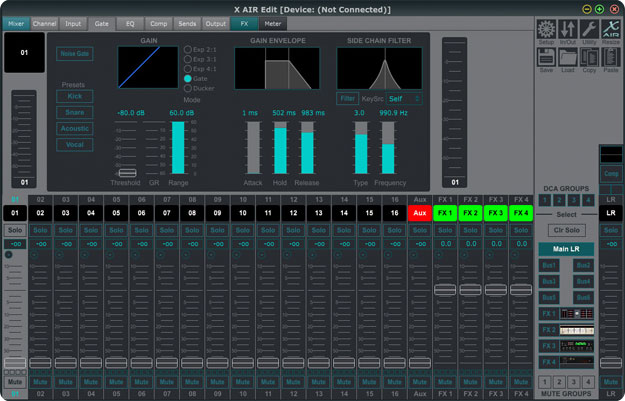This screenshot has height=401, width=625.
Task: Select the Gate mode radio button
Action: pos(188,79)
